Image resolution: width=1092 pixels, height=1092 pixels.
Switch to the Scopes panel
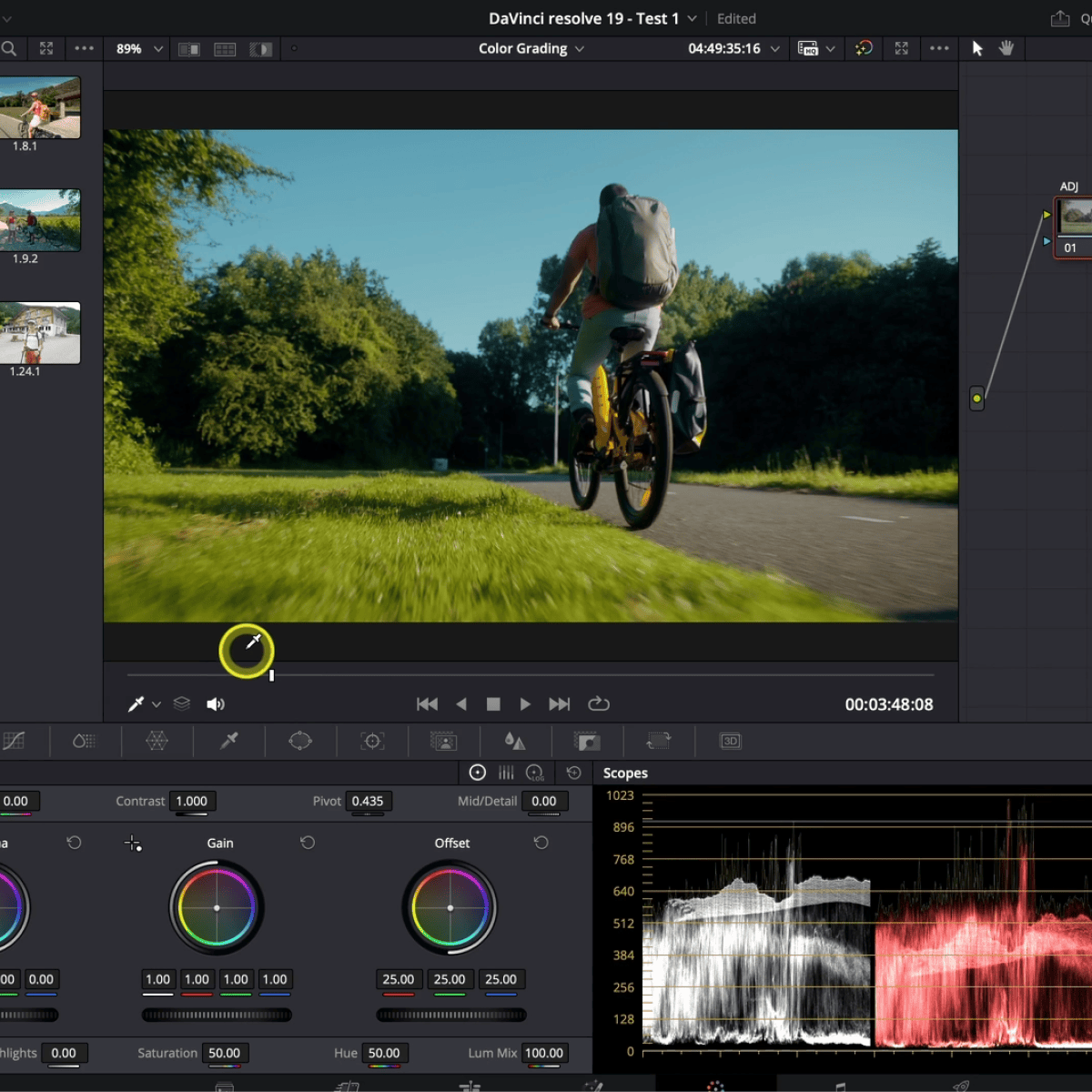point(625,773)
